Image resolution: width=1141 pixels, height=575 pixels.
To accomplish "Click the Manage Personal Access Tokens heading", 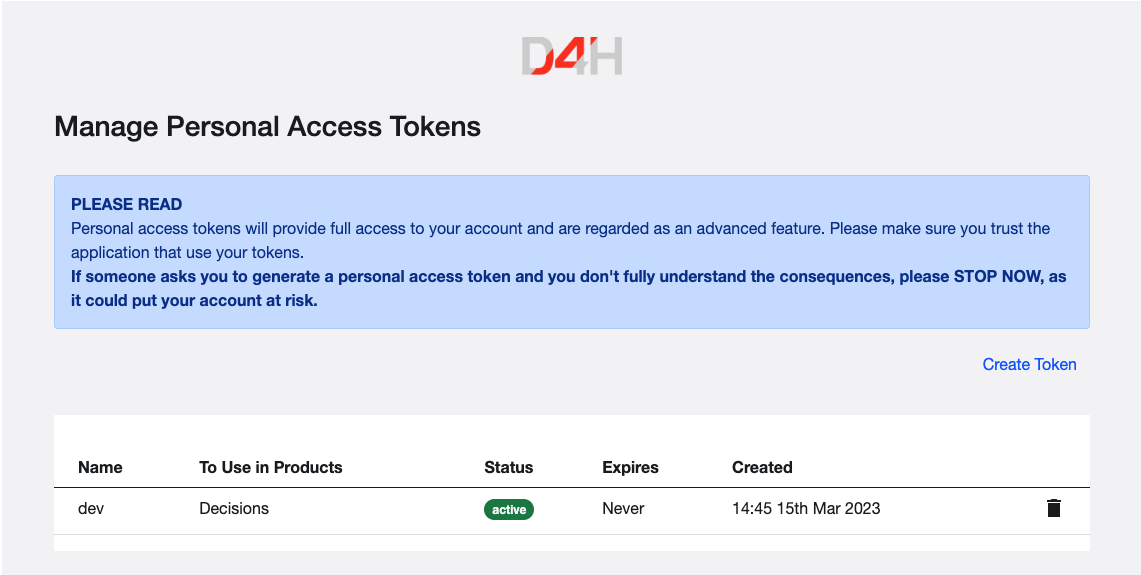I will pos(267,127).
